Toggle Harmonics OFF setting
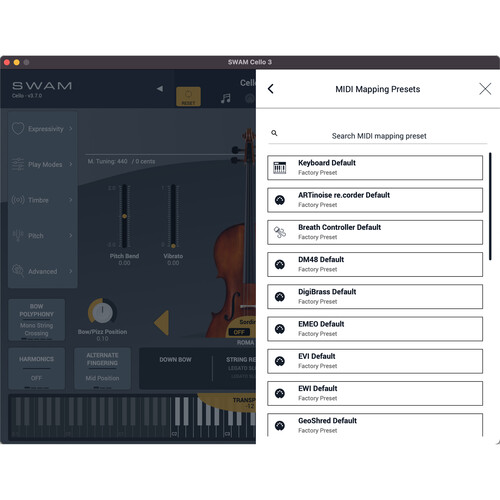Image resolution: width=500 pixels, height=500 pixels. [x=36, y=368]
